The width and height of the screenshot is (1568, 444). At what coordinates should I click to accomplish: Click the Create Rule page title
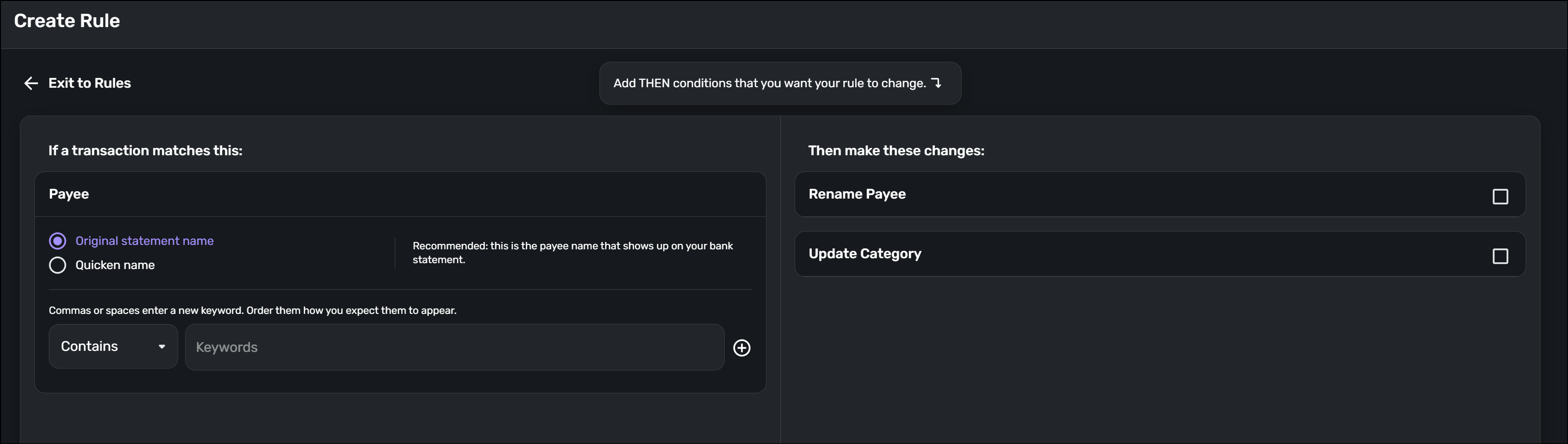(67, 21)
